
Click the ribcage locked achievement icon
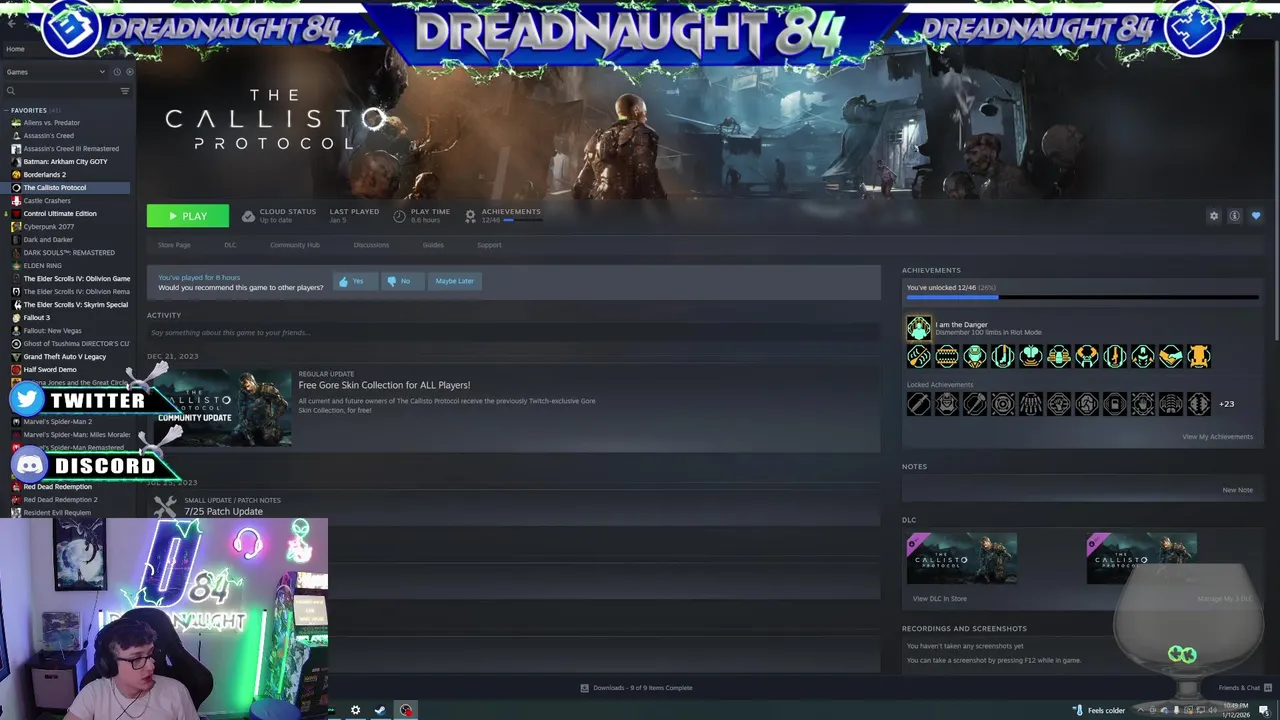click(1171, 404)
